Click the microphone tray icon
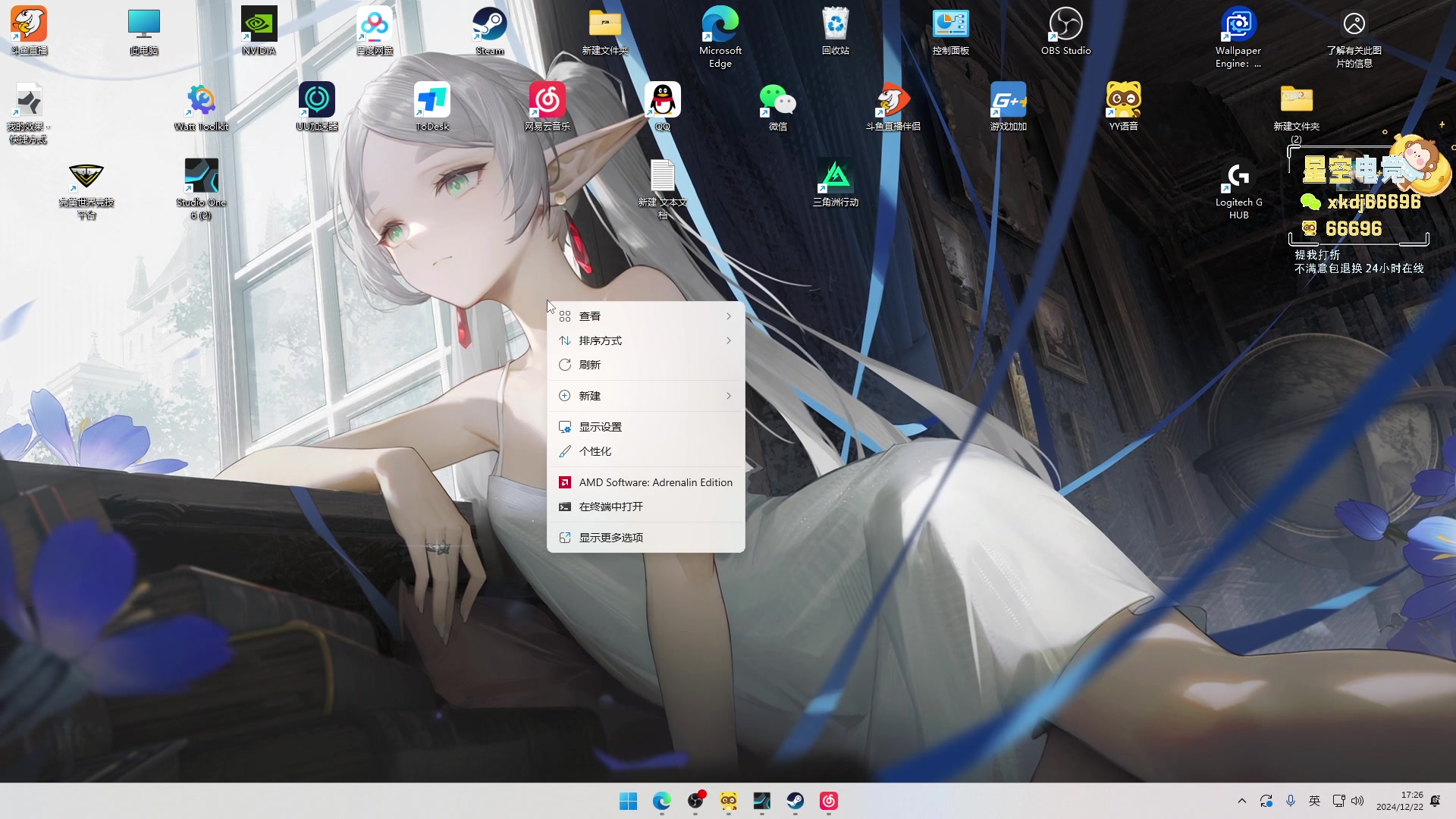 (x=1291, y=801)
